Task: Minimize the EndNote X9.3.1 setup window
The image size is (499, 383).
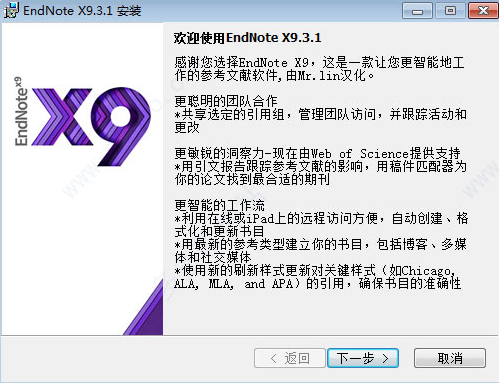Action: point(417,11)
